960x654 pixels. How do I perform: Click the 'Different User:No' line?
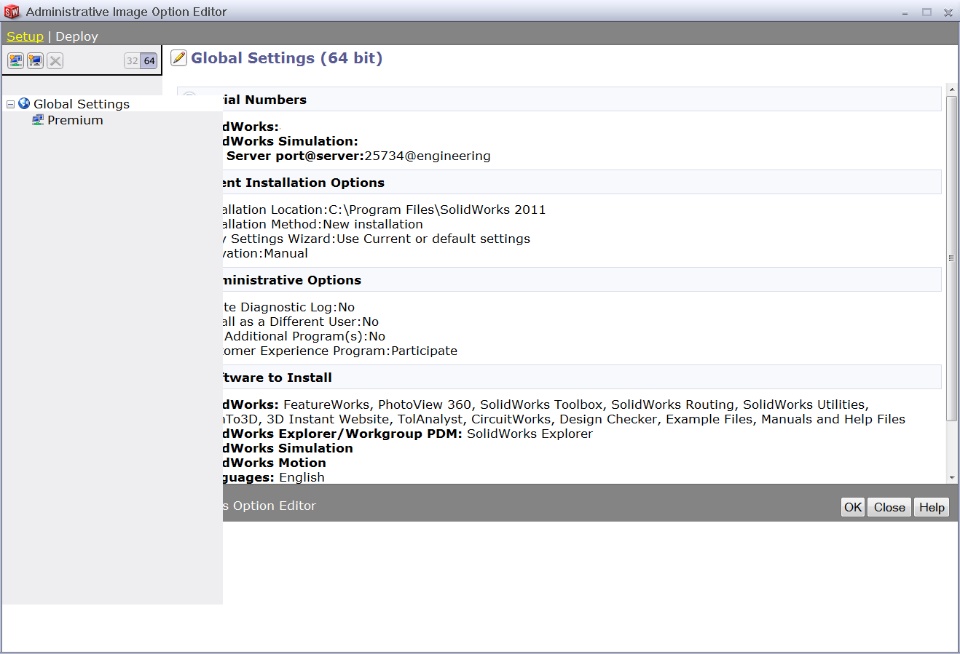coord(301,321)
